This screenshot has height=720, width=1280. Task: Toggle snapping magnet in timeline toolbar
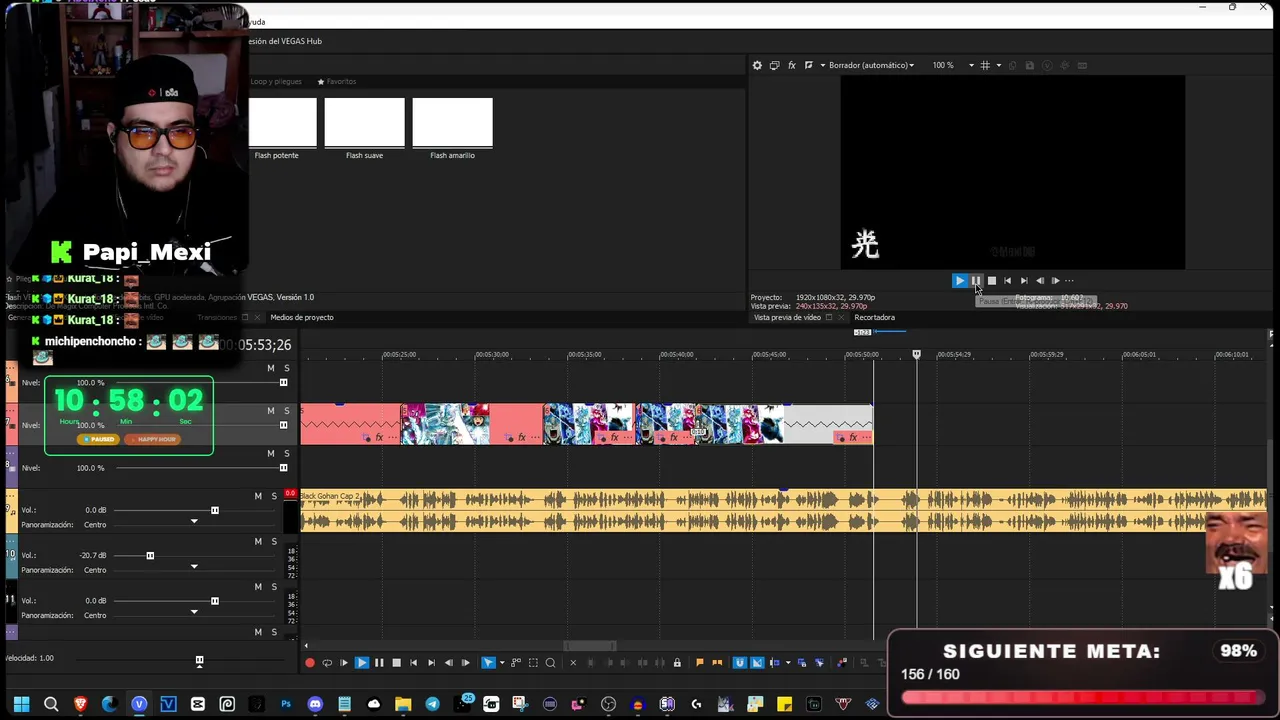coord(740,663)
